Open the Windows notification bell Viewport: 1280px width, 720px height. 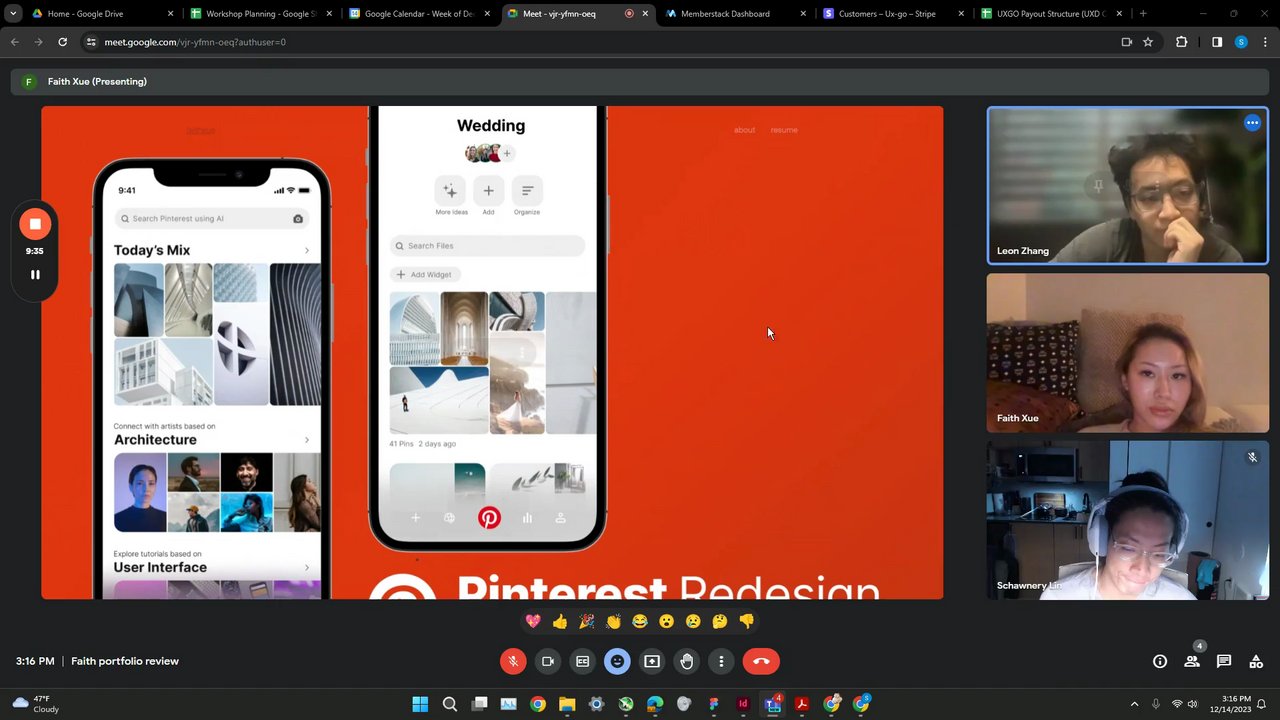tap(1263, 704)
